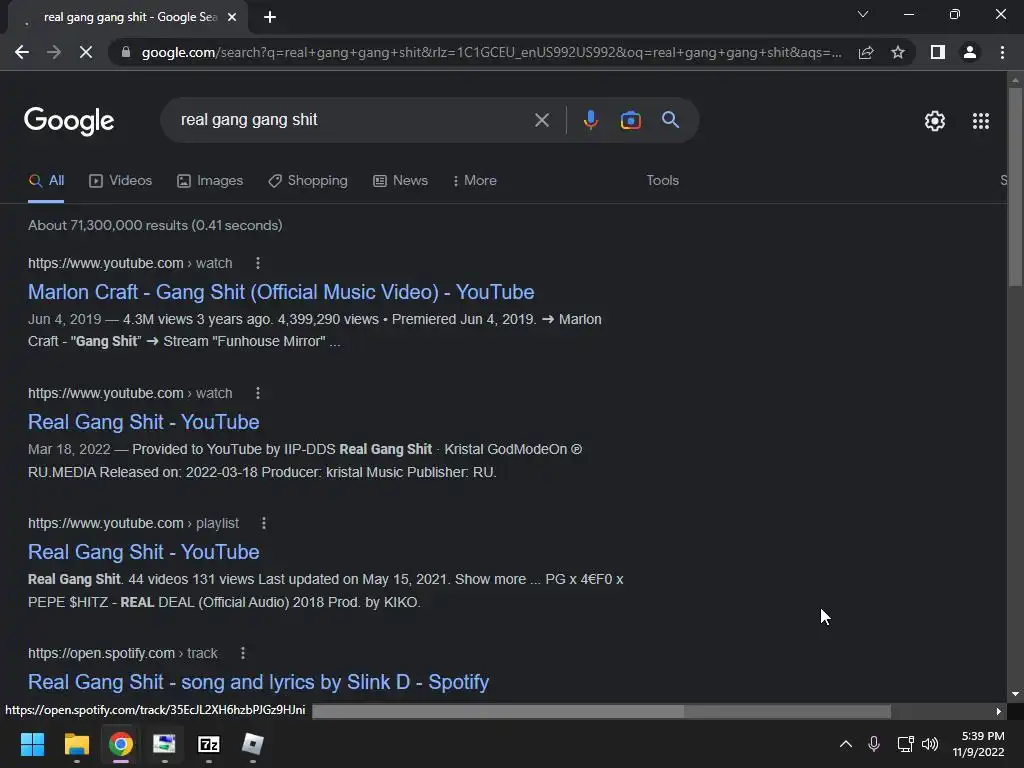Toggle the browser side panel

pos(938,52)
